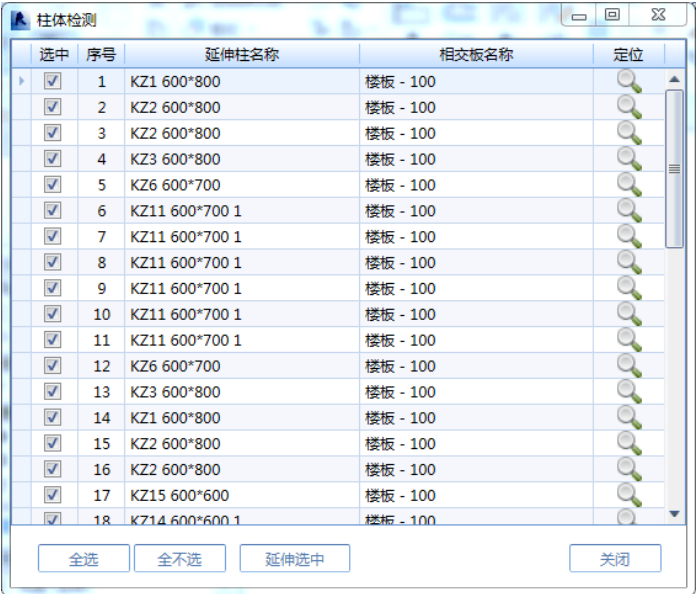Click the 选中 column header
The width and height of the screenshot is (696, 594).
point(54,55)
